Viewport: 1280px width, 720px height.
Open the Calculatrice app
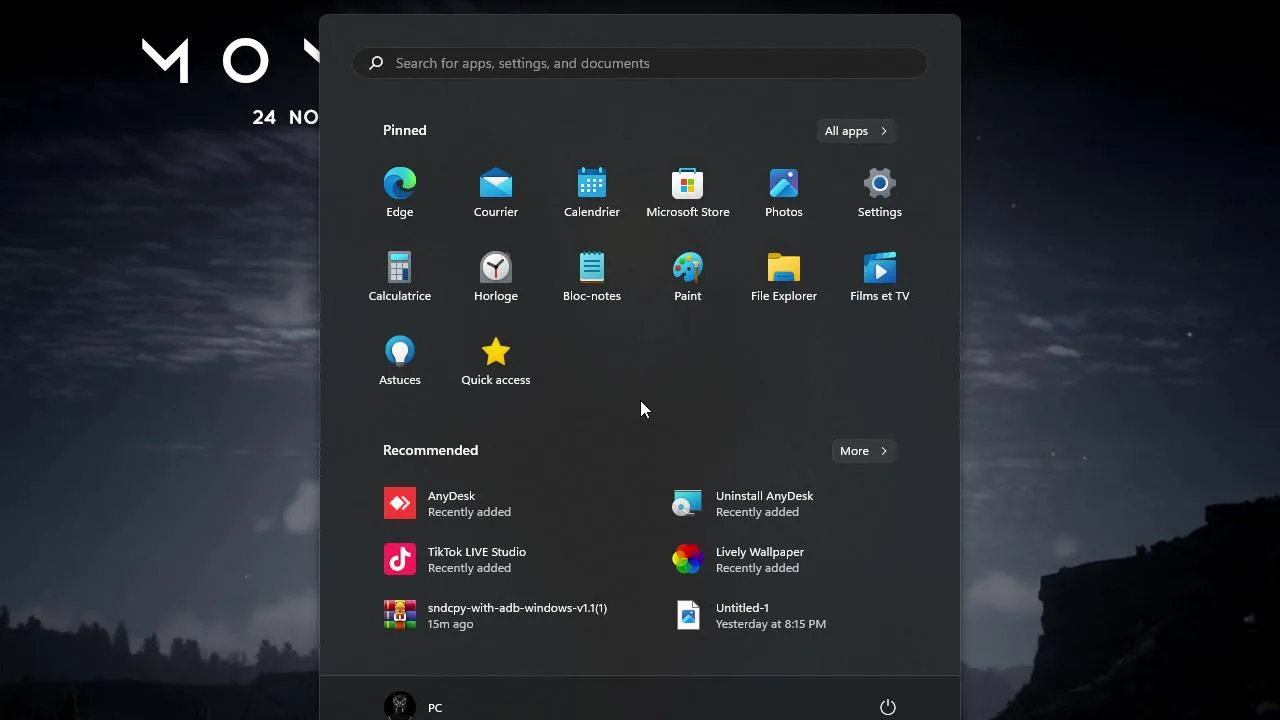(400, 268)
